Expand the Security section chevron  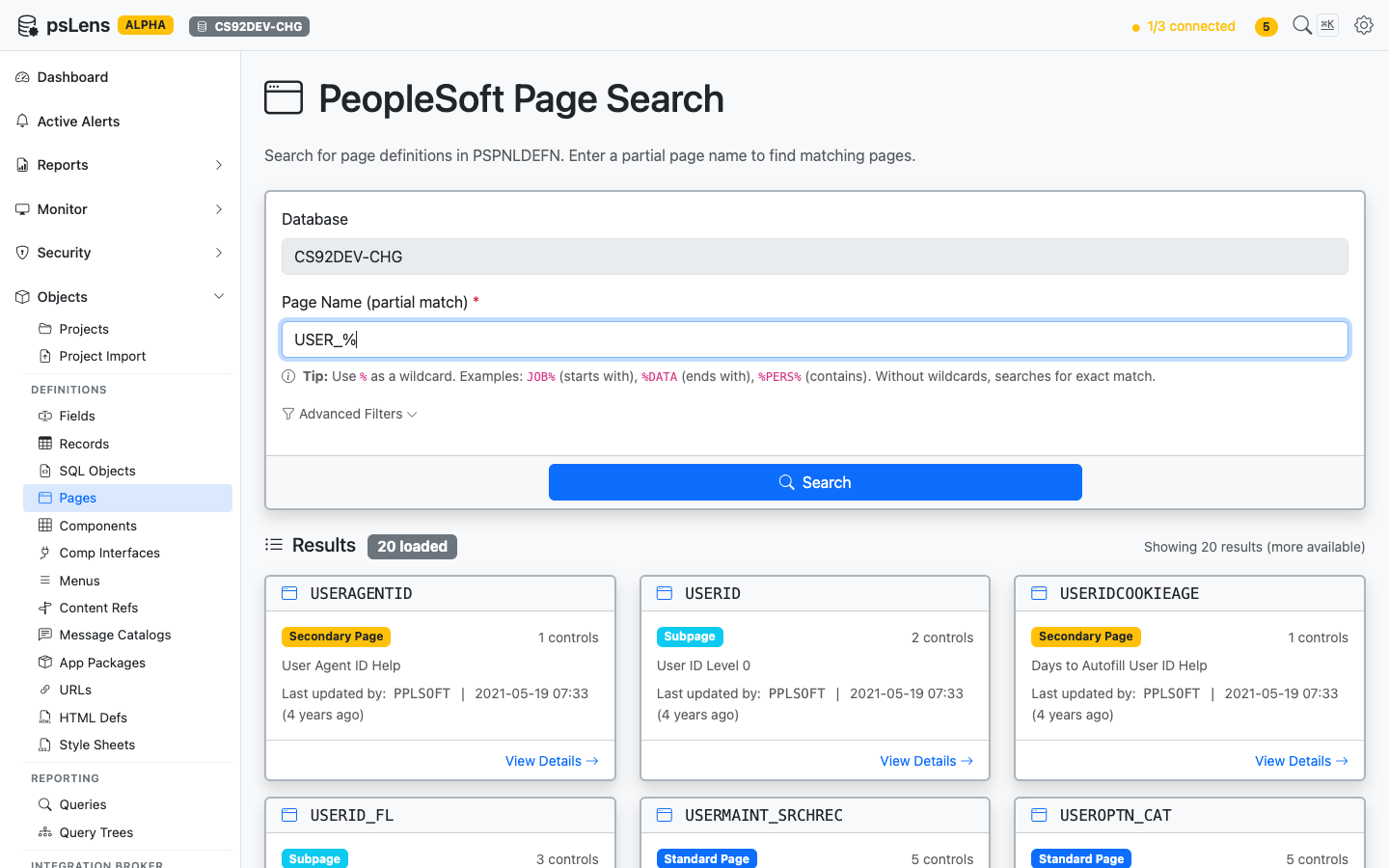(219, 253)
